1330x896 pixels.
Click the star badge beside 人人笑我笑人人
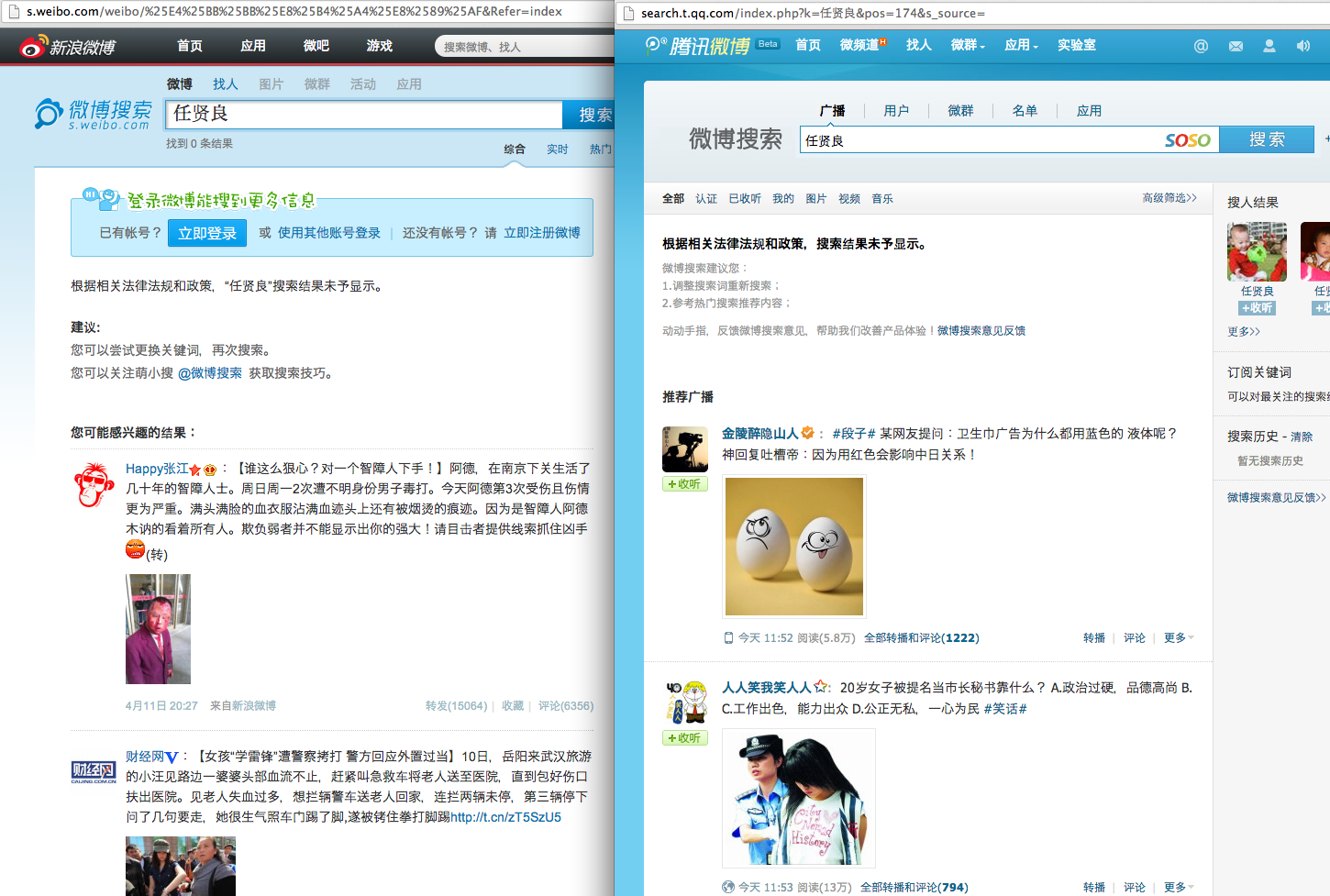click(x=821, y=687)
